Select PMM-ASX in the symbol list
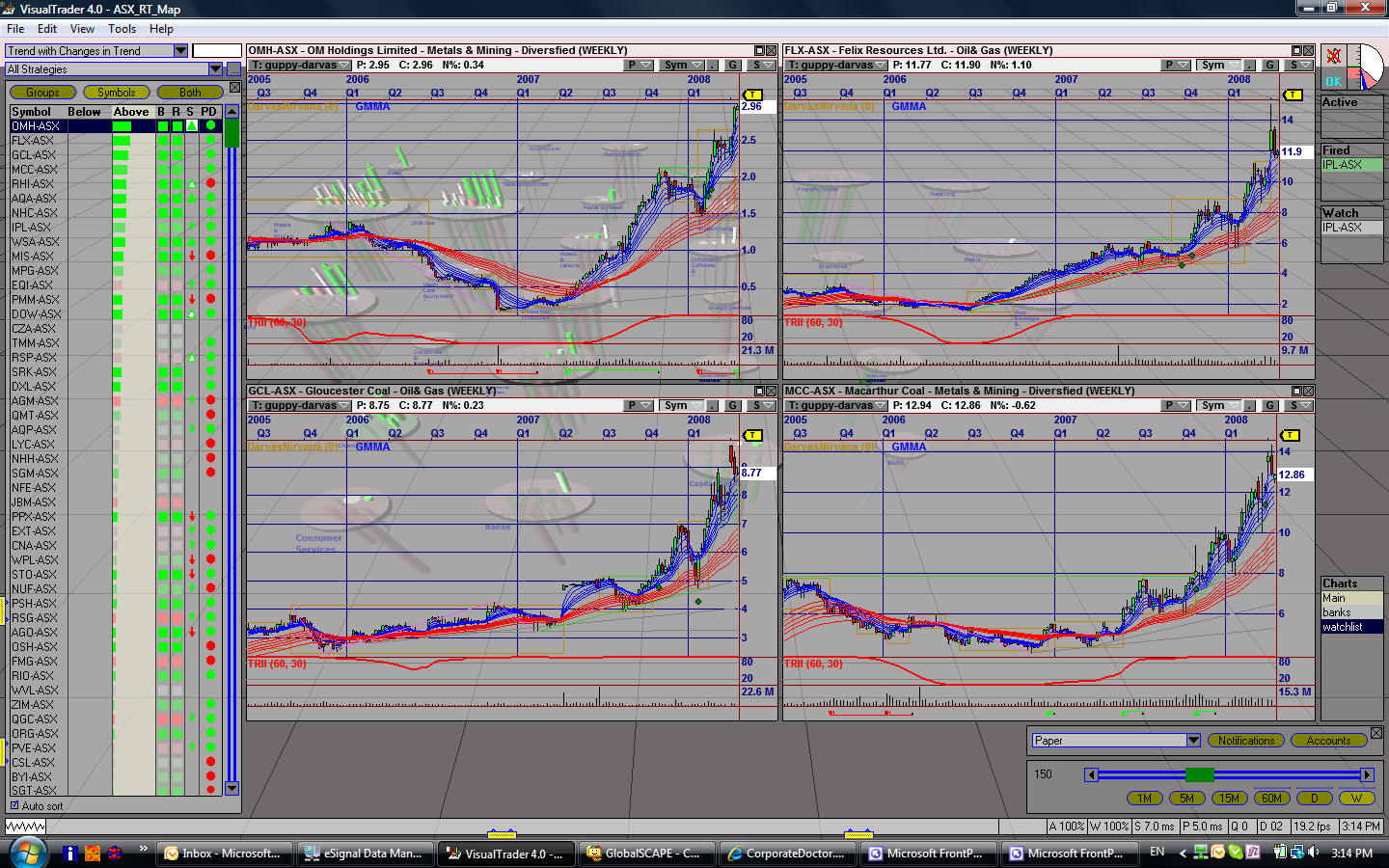 click(x=36, y=300)
